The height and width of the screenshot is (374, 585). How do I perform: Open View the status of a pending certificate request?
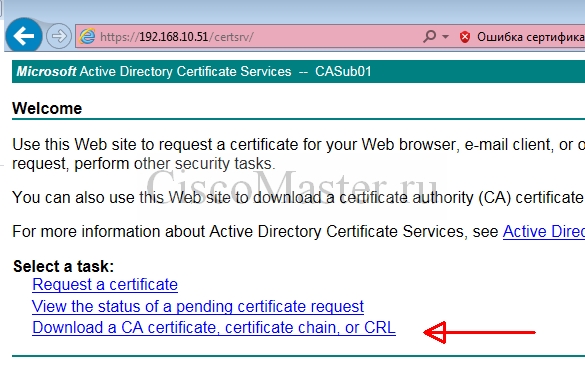point(198,306)
